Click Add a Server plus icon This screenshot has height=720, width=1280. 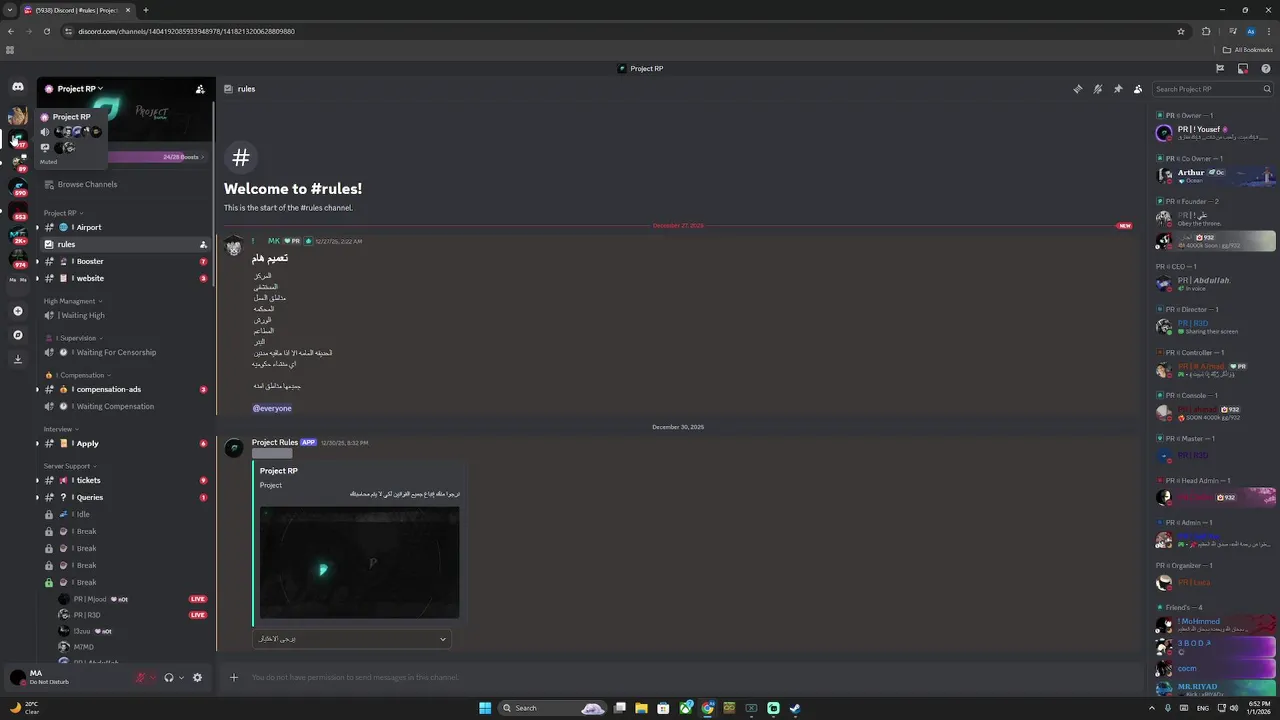pyautogui.click(x=18, y=311)
